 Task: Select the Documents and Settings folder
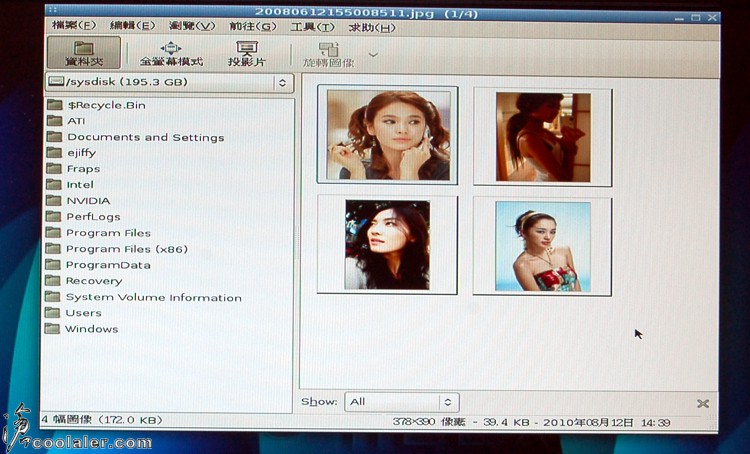pyautogui.click(x=145, y=137)
